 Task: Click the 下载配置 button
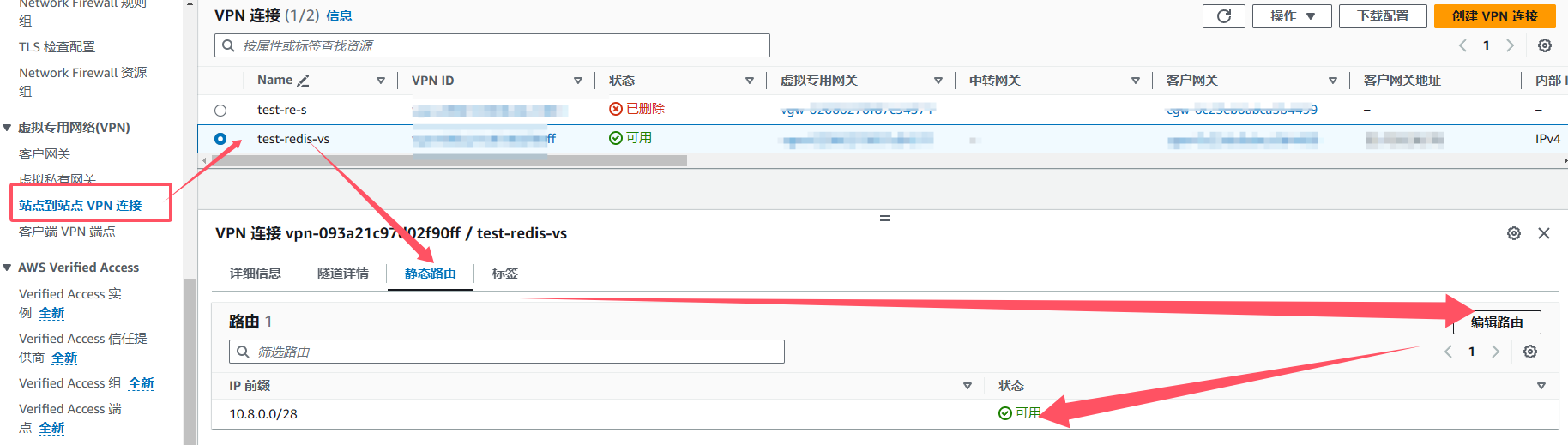pyautogui.click(x=1384, y=16)
